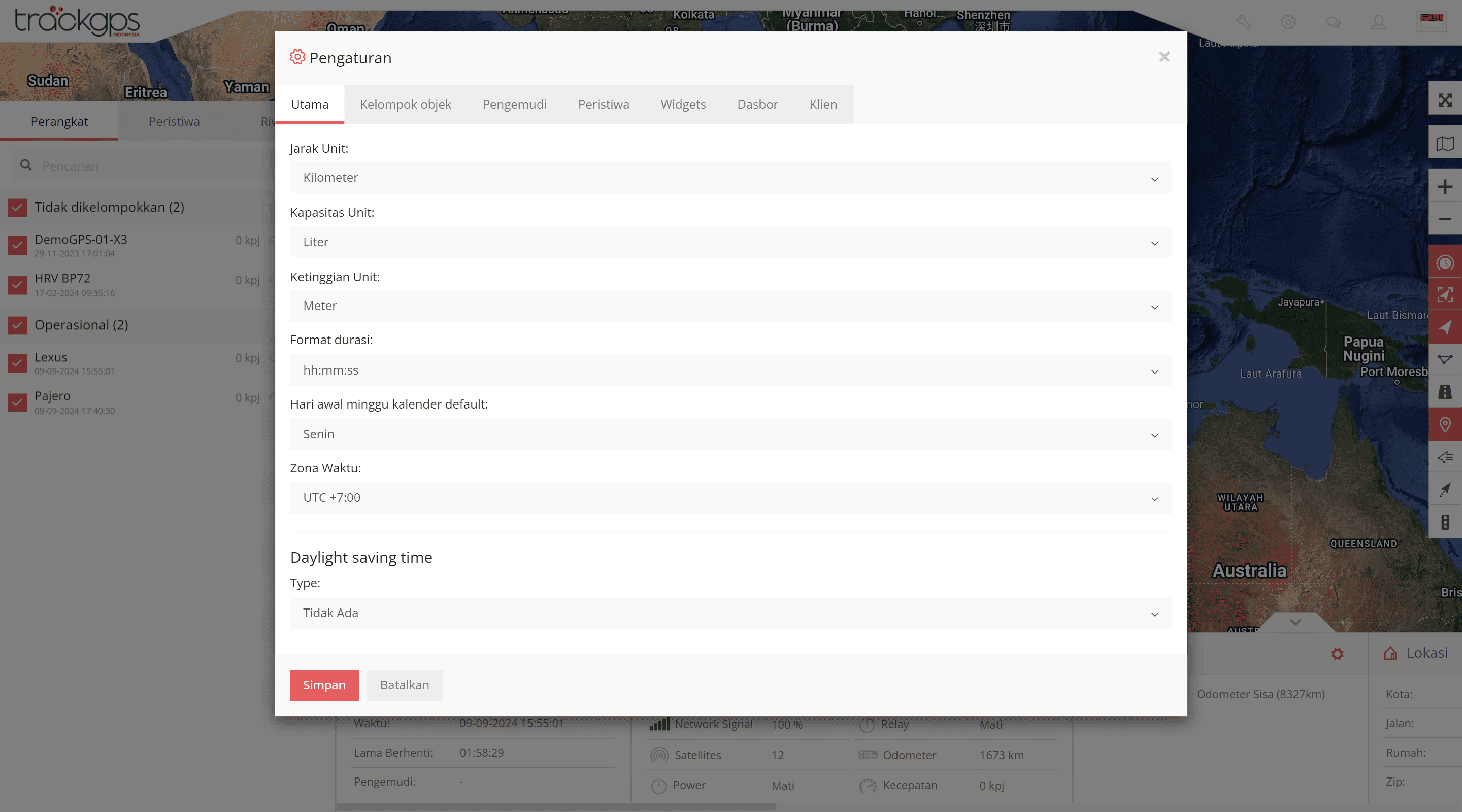
Task: Switch to the Pengemudi tab
Action: point(514,105)
